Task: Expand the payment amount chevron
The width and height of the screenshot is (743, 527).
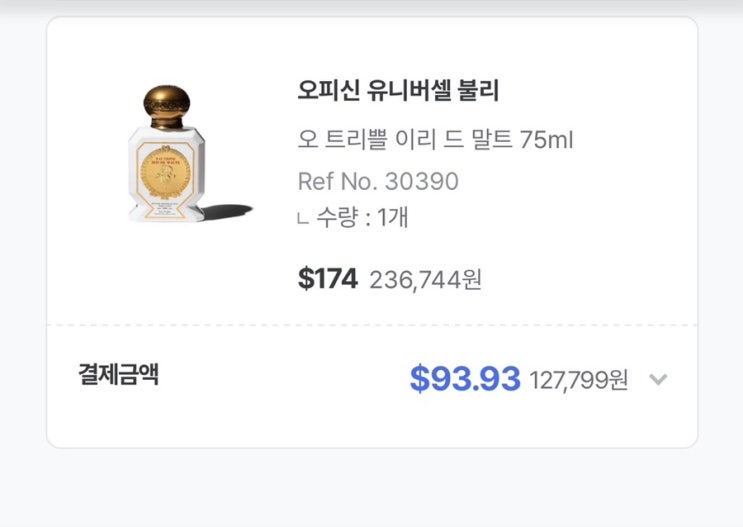Action: click(x=657, y=380)
